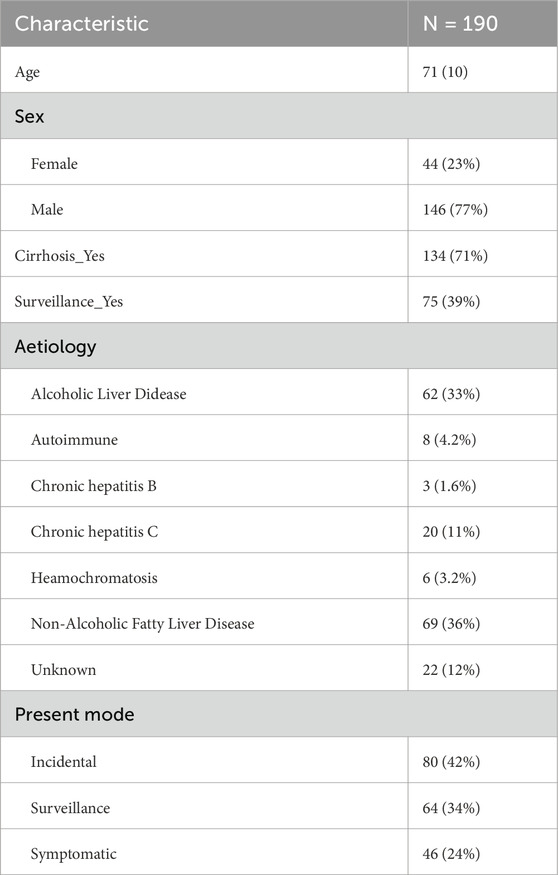The width and height of the screenshot is (558, 875).
Task: Click the Surveillance_Yes row label
Action: (69, 302)
